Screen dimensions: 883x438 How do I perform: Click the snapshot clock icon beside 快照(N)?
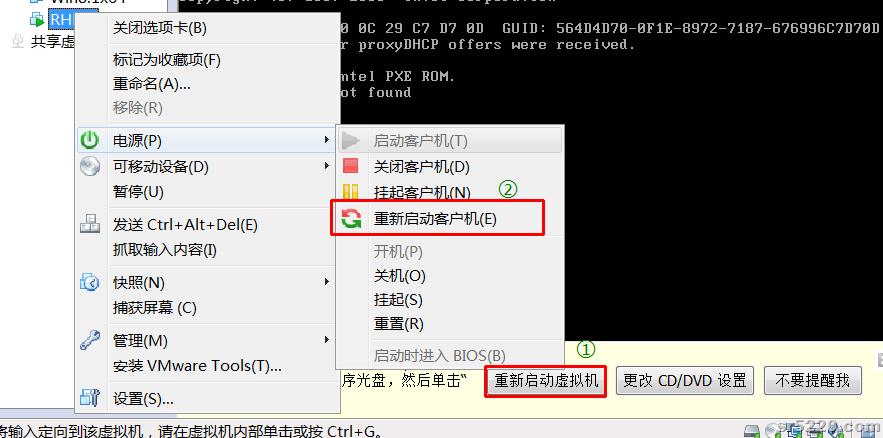pyautogui.click(x=90, y=282)
